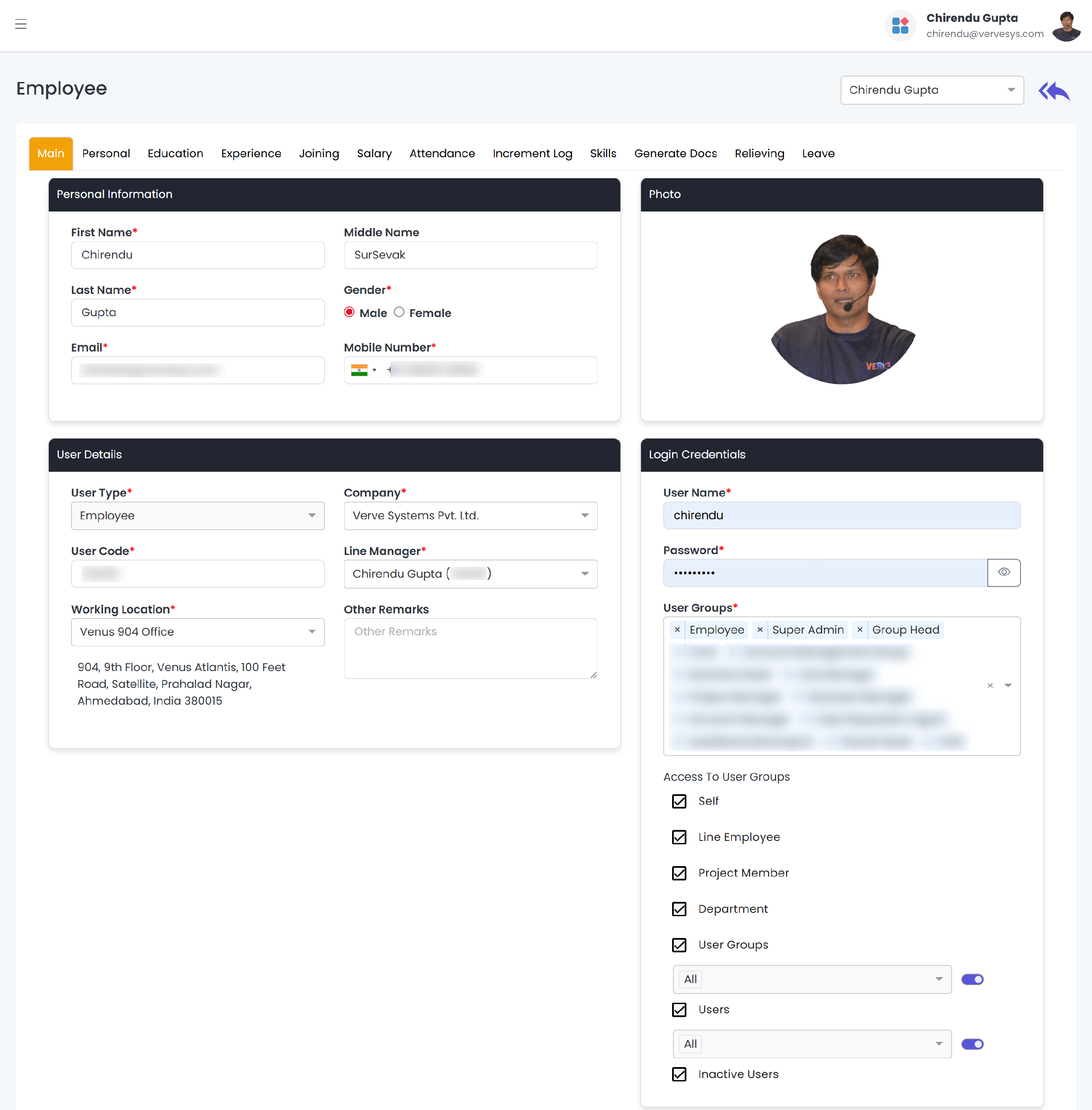Uncheck the Inactive Users checkbox

(679, 1074)
